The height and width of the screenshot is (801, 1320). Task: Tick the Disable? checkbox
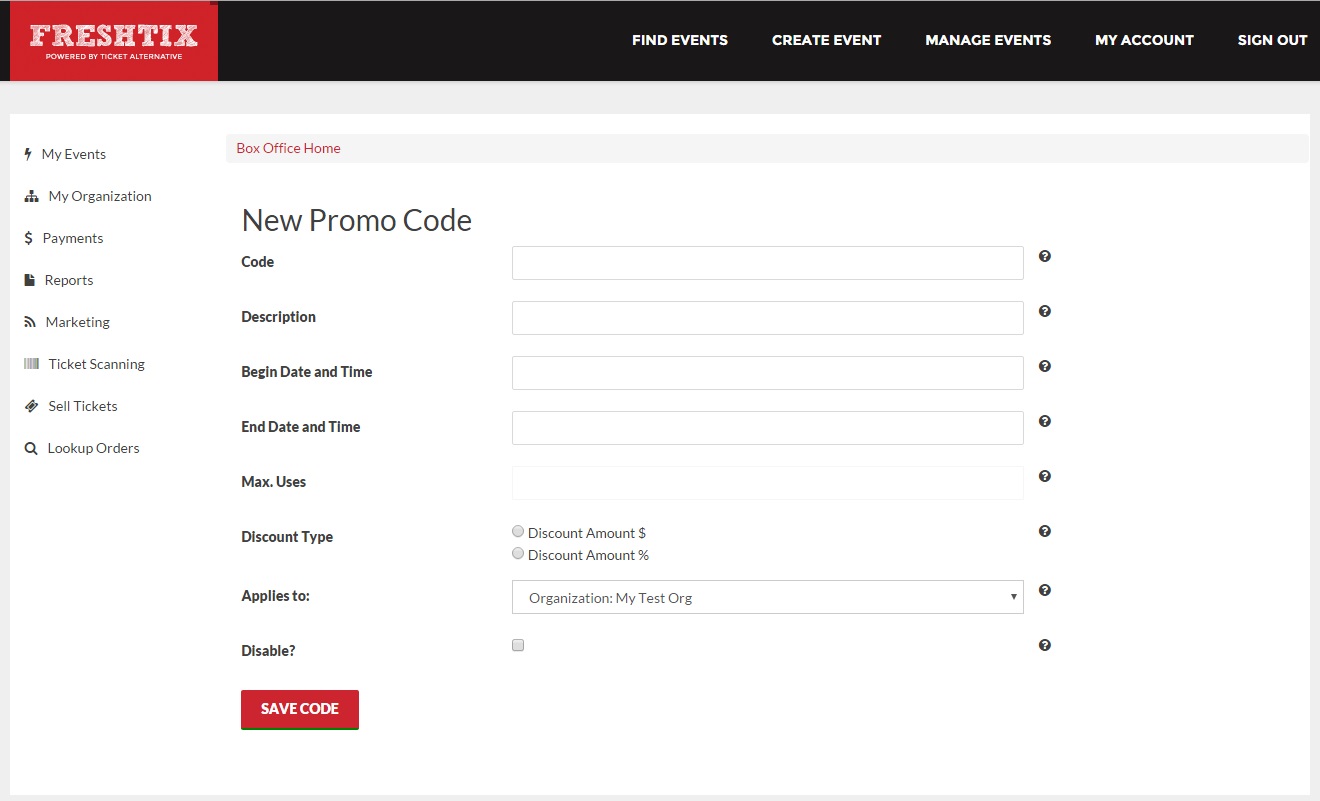point(518,645)
